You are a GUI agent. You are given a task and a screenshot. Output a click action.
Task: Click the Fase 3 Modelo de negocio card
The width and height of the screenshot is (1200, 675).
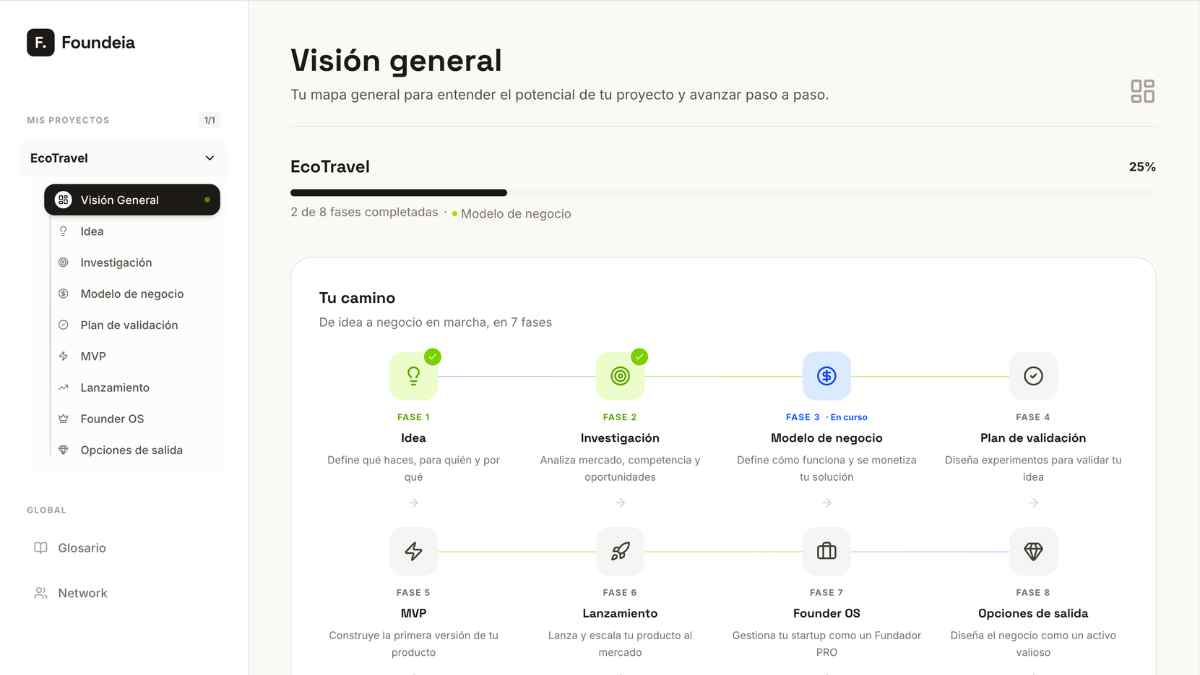(x=827, y=420)
